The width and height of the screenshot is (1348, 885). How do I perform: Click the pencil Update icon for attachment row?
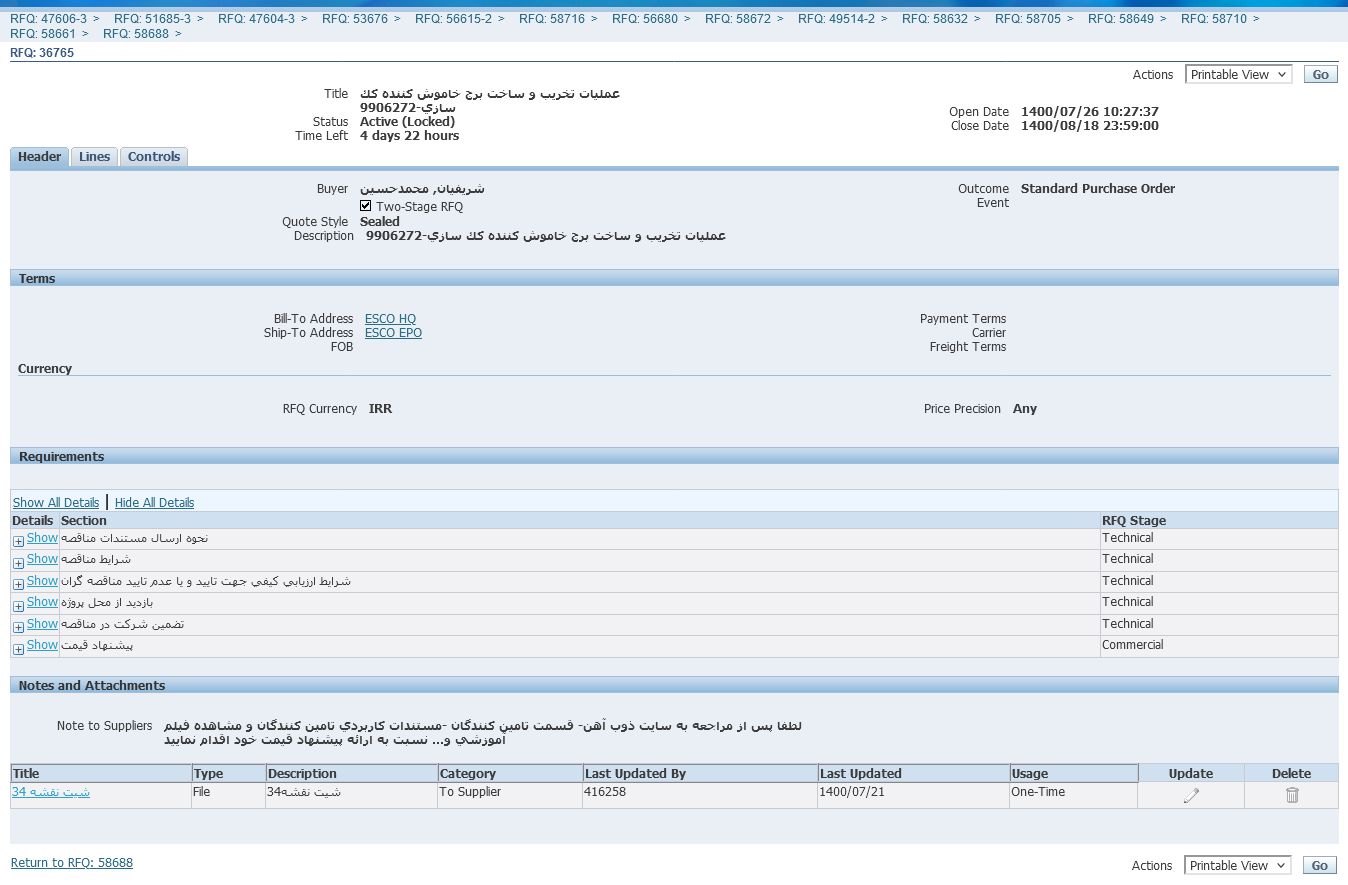[x=1191, y=795]
